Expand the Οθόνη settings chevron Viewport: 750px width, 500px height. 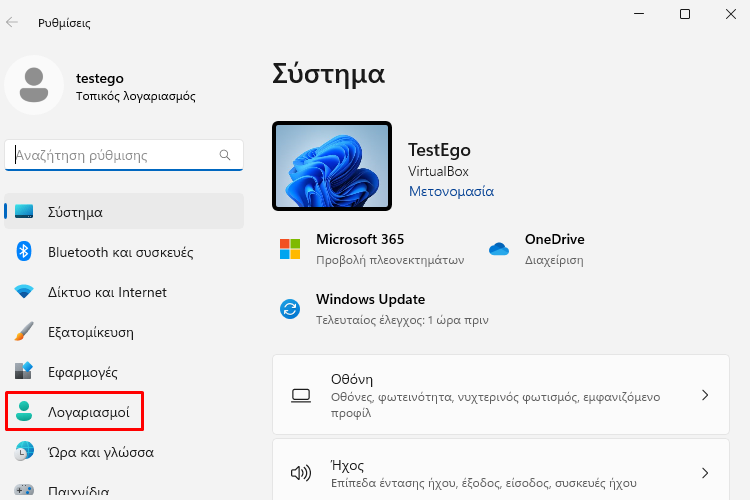pyautogui.click(x=705, y=395)
